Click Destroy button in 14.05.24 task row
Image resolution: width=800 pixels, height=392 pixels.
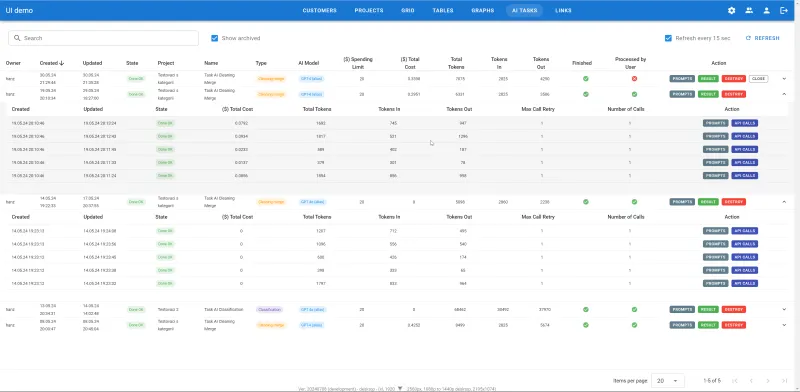(x=734, y=202)
